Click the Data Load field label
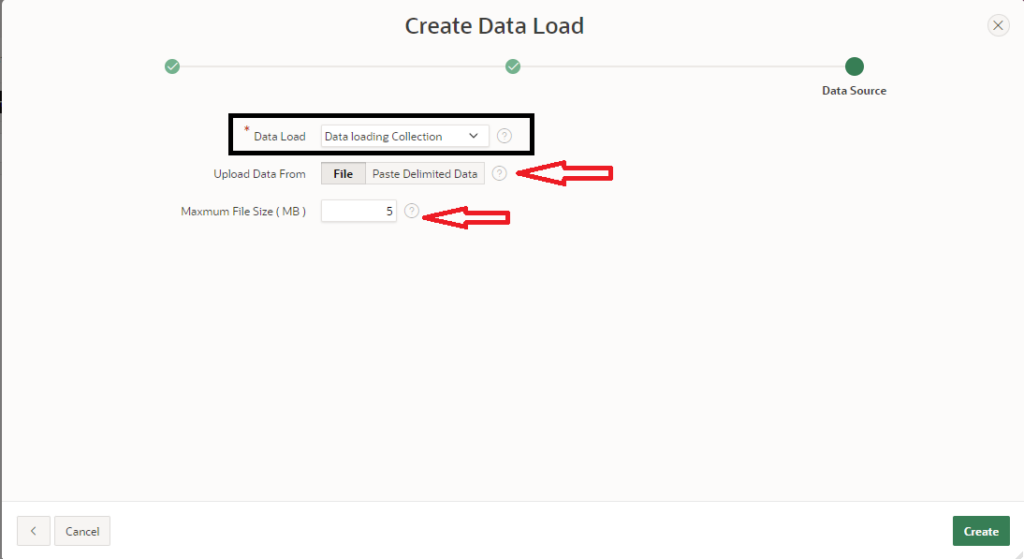This screenshot has height=559, width=1024. 279,137
